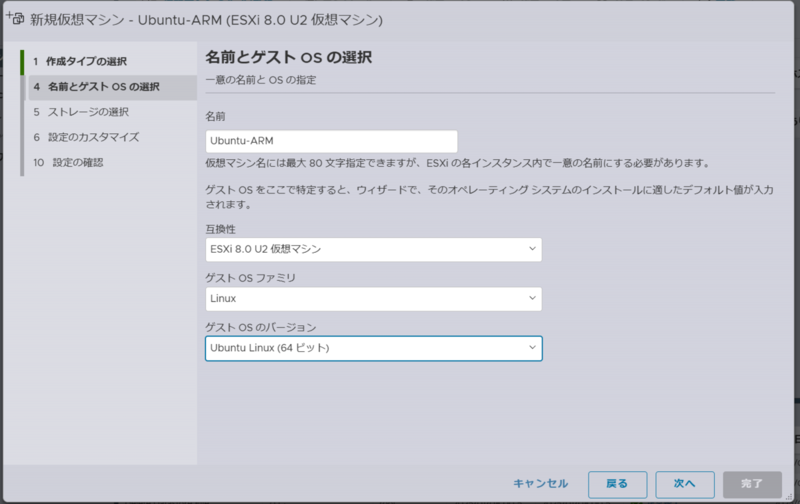The width and height of the screenshot is (800, 504).
Task: Click the 戻る button
Action: coord(617,484)
